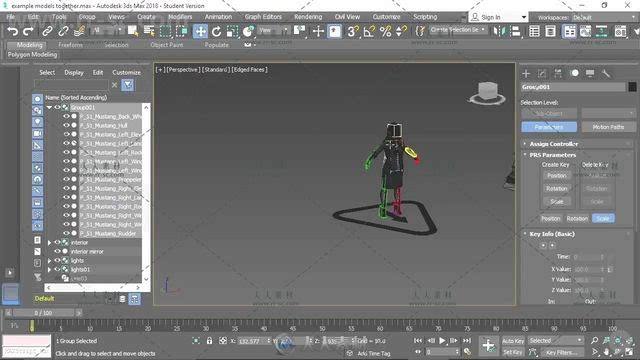The width and height of the screenshot is (640, 360).
Task: Switch to the Modify command panel tab
Action: point(542,73)
